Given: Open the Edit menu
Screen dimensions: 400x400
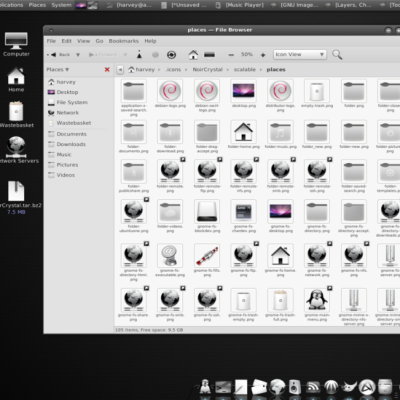Looking at the screenshot, I should 67,41.
